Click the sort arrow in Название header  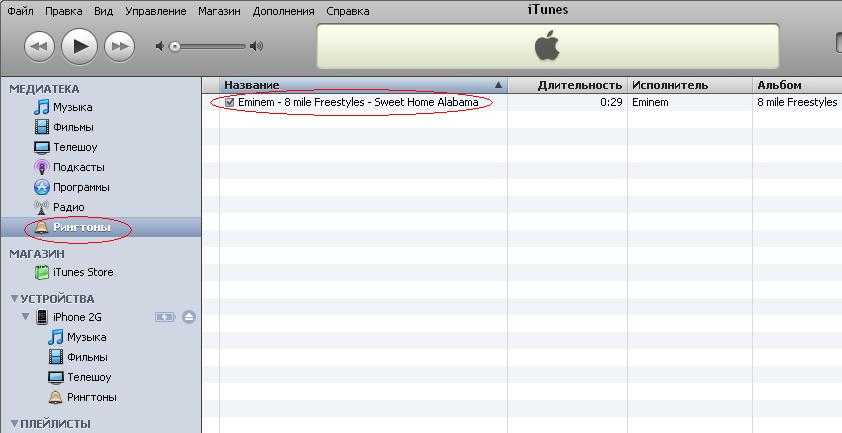pyautogui.click(x=498, y=85)
